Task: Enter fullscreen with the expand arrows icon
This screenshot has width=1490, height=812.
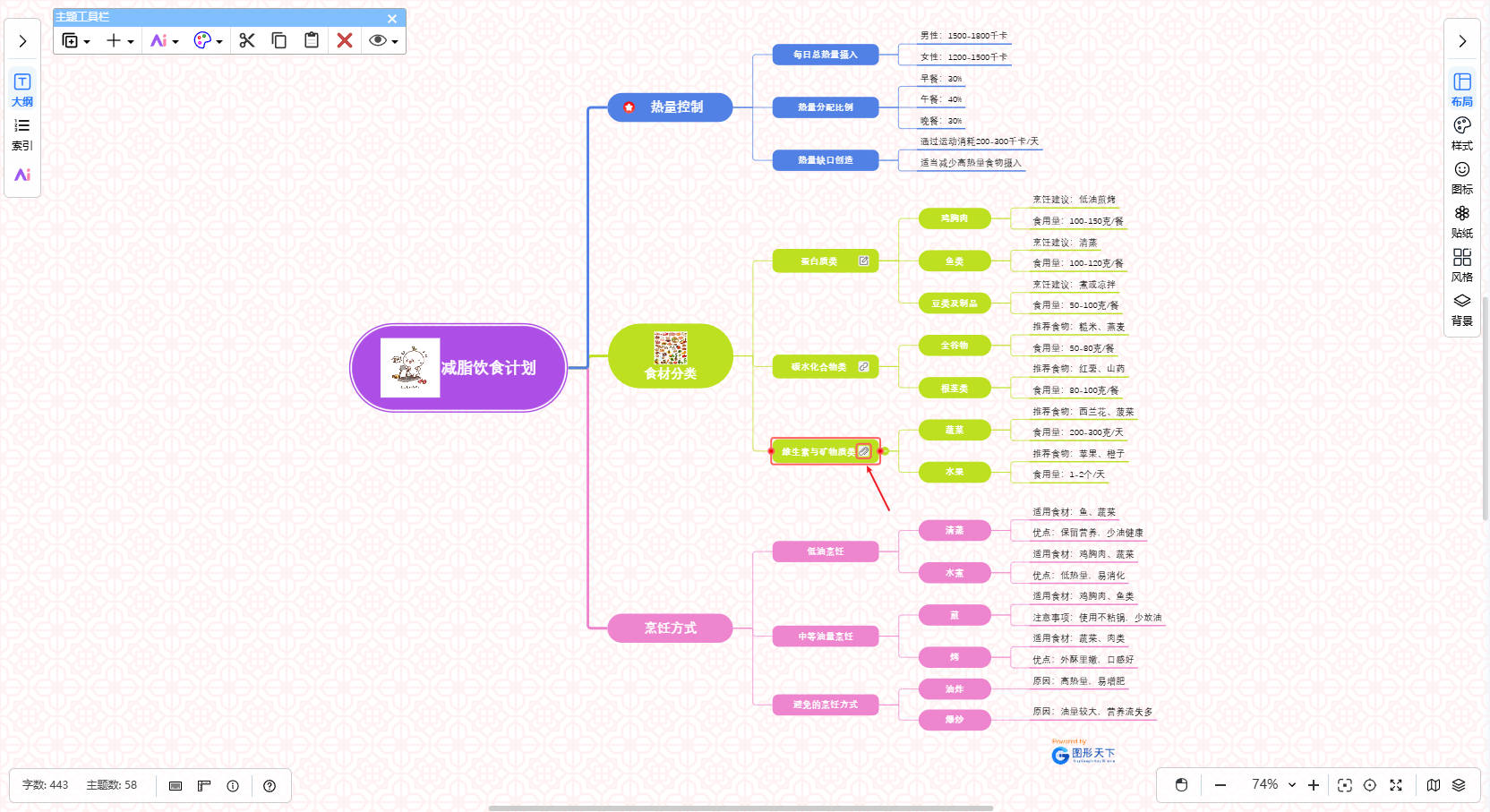Action: (x=1396, y=785)
